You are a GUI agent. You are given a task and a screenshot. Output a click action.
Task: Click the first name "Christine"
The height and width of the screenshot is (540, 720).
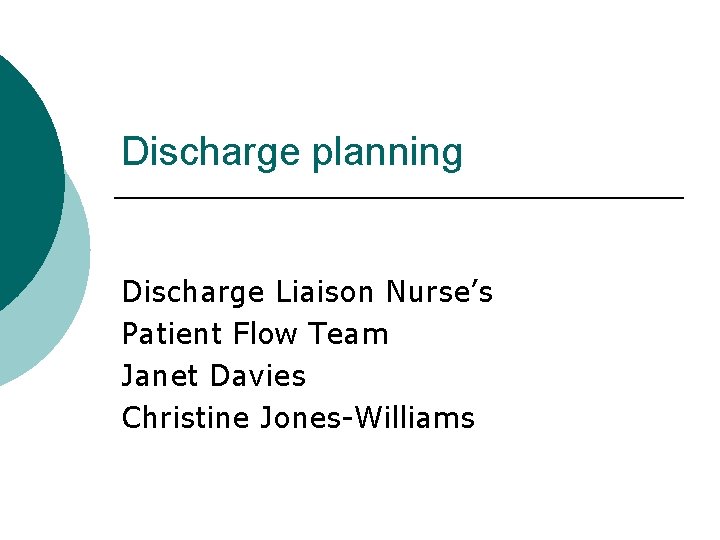[x=185, y=418]
